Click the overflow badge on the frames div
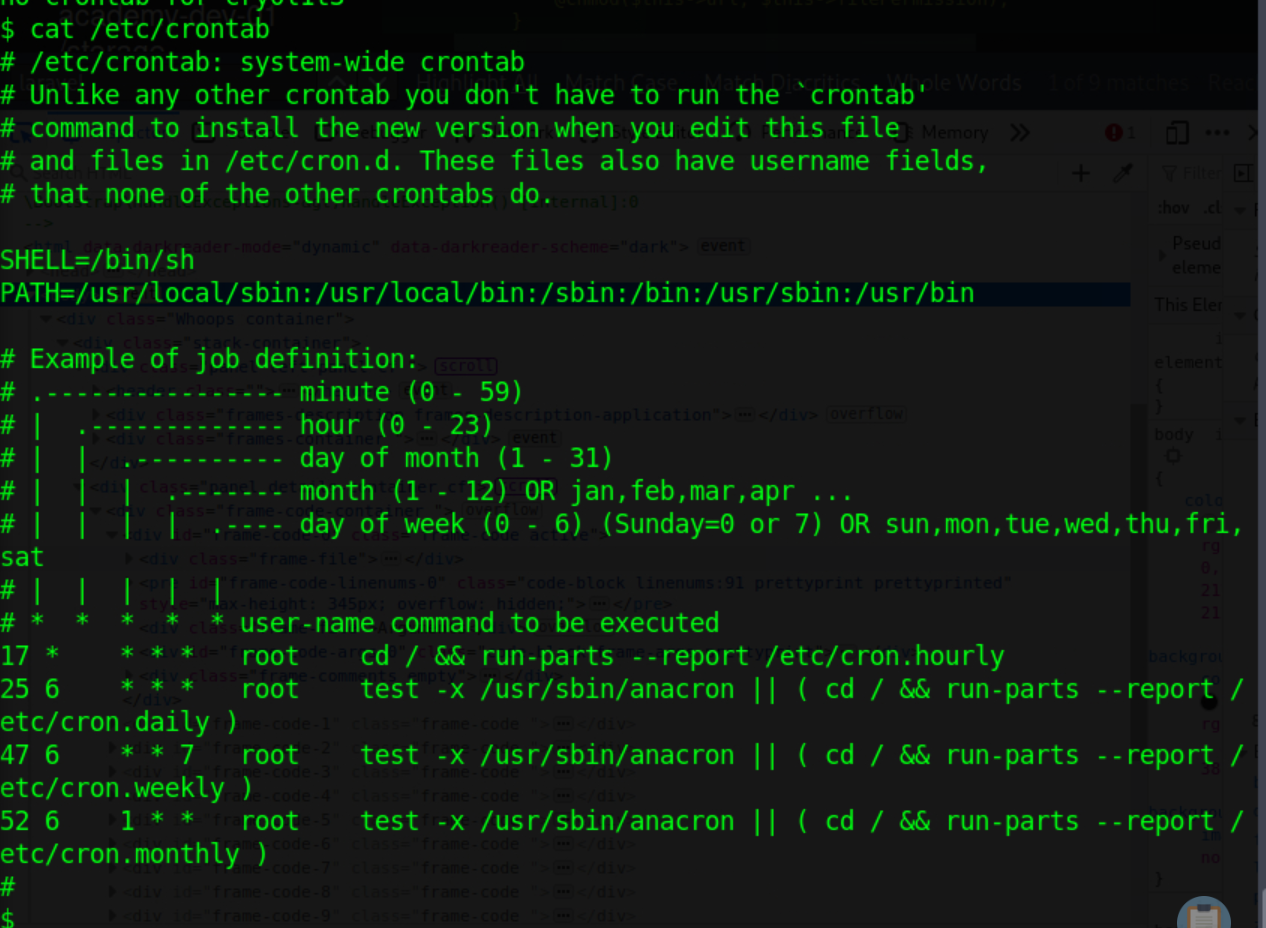 pos(866,414)
